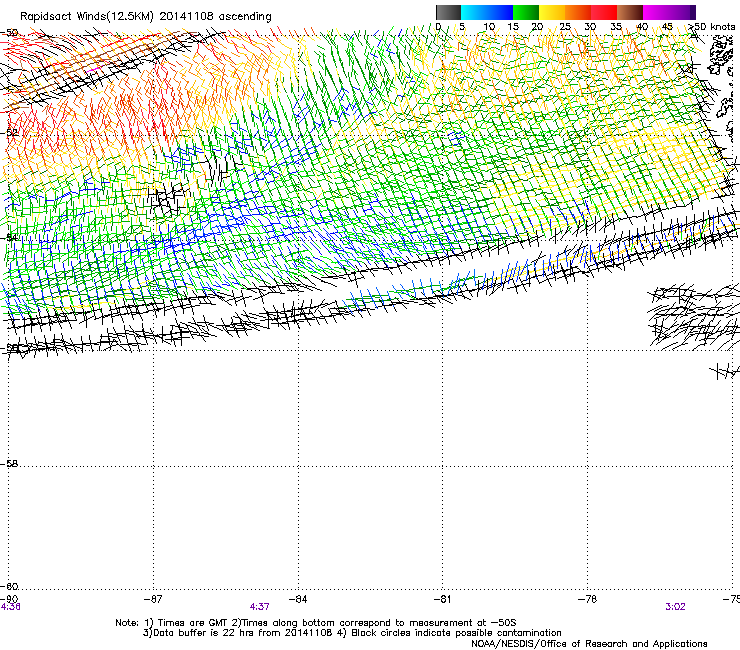Viewport: 740px width, 650px height.
Task: Click the '-58' latitude axis label
Action: pyautogui.click(x=10, y=464)
